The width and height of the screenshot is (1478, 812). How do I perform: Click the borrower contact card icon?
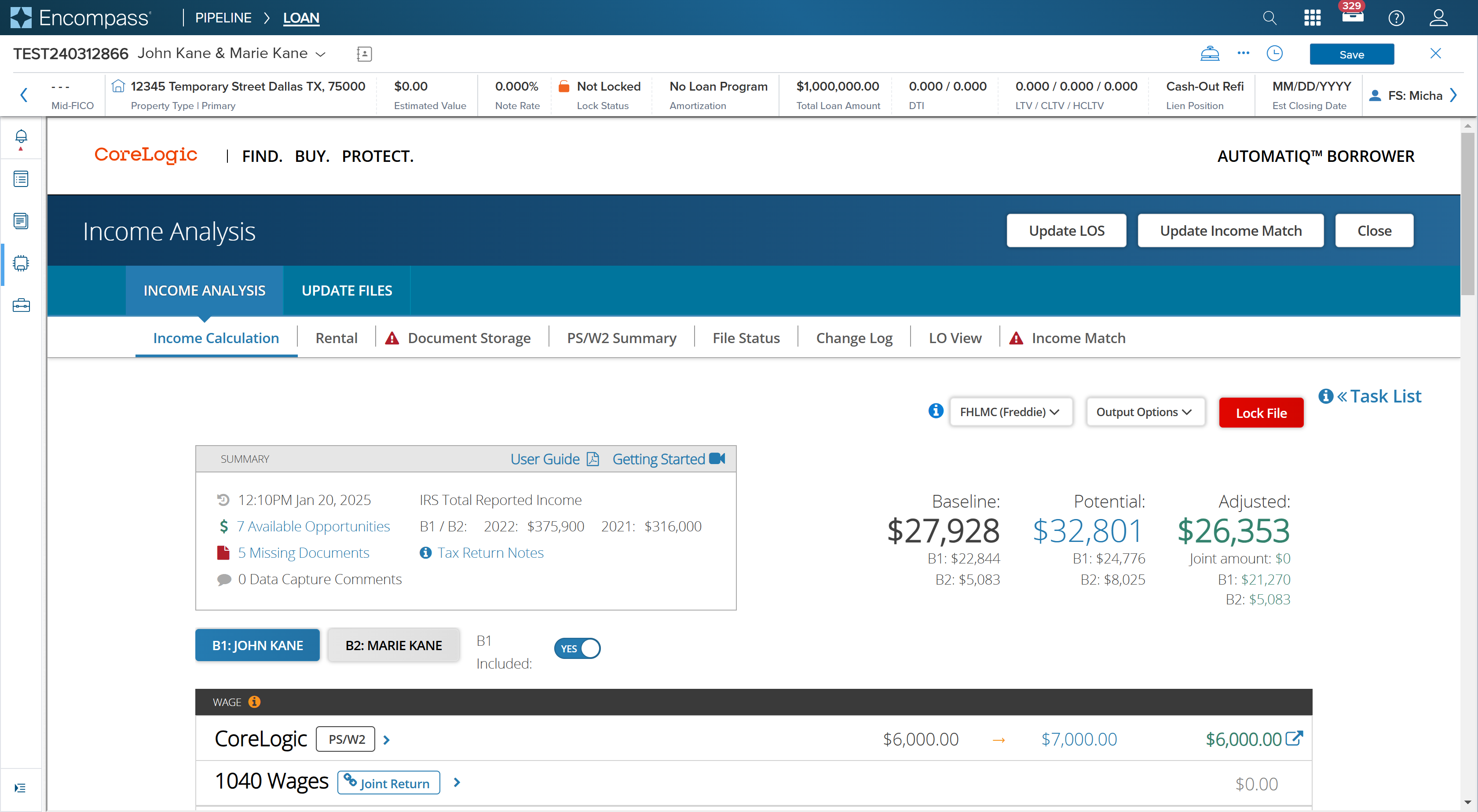click(364, 54)
